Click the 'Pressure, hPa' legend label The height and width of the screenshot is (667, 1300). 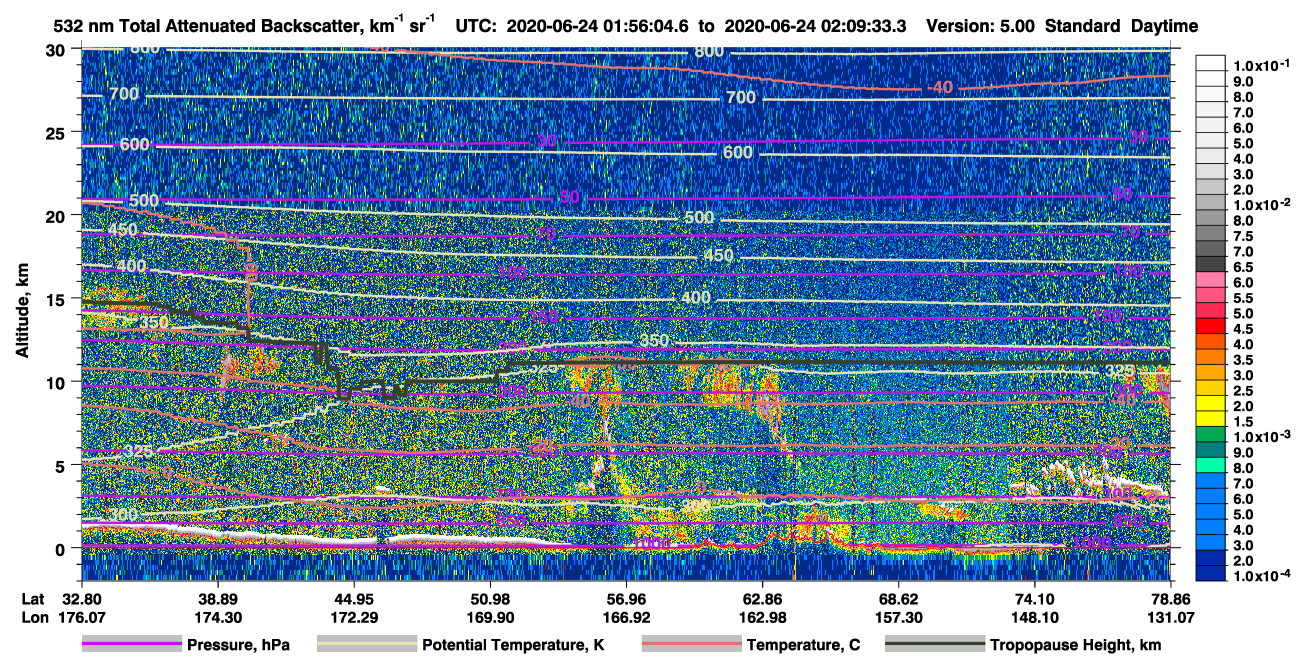coord(238,645)
